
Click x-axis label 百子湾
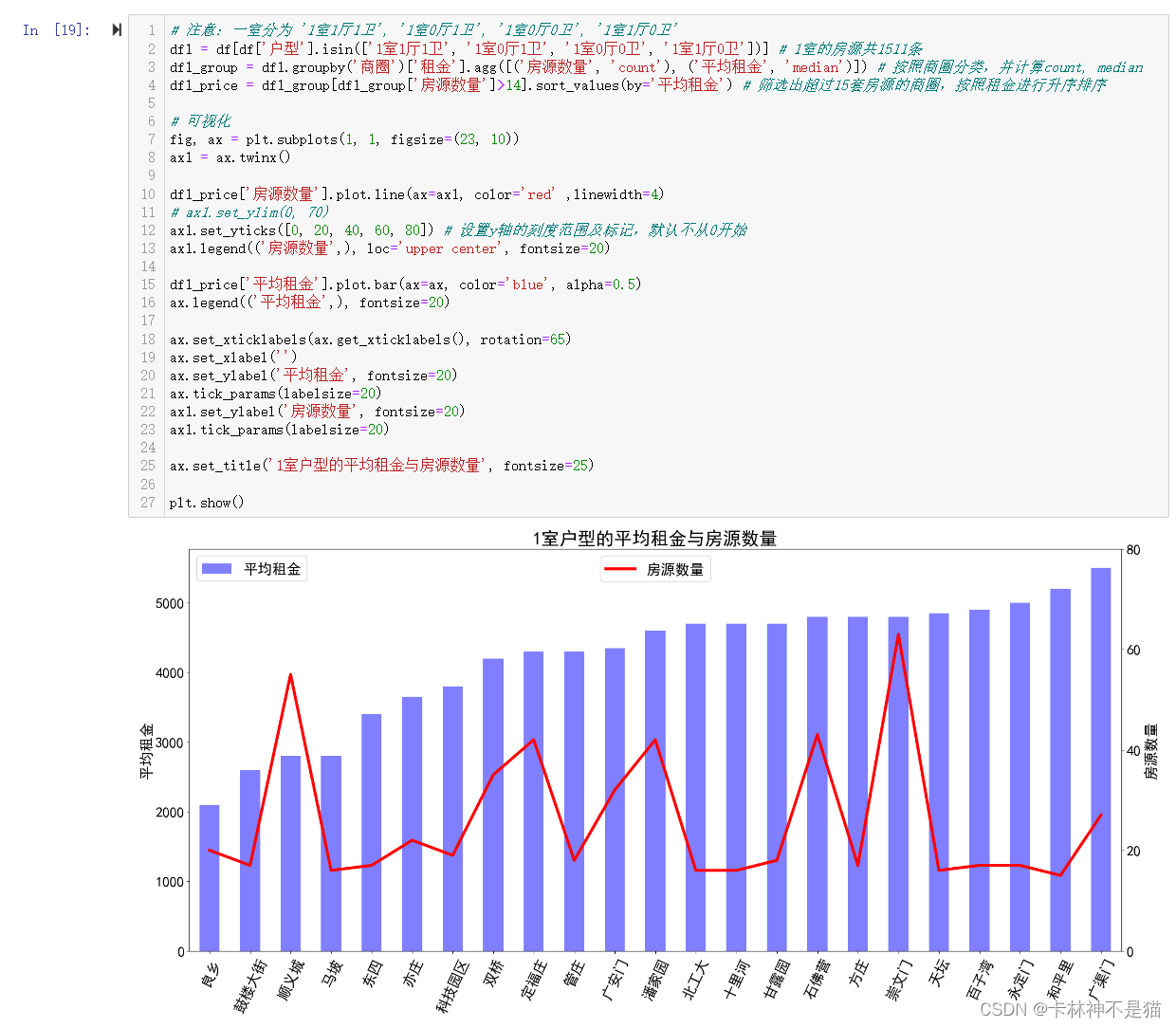click(x=980, y=981)
